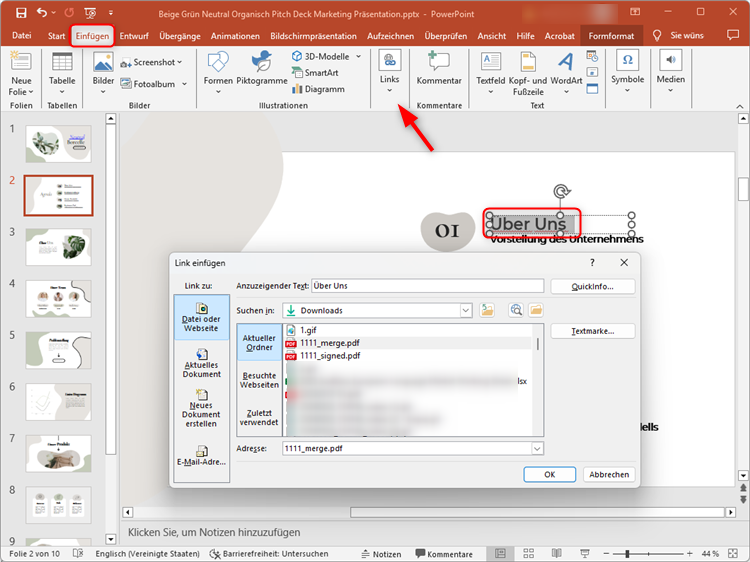The image size is (750, 562).
Task: Add a Kommentar to the slide
Action: pos(439,69)
